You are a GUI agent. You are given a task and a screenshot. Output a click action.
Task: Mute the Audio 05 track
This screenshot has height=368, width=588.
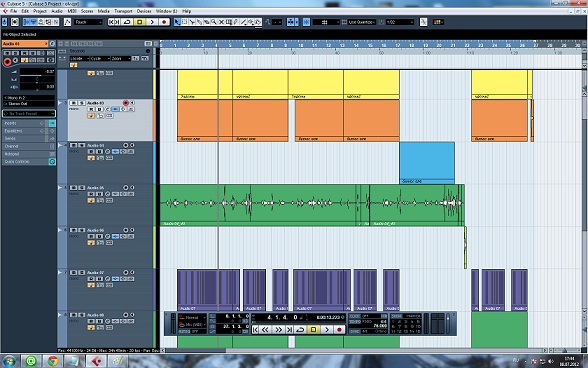tap(74, 188)
